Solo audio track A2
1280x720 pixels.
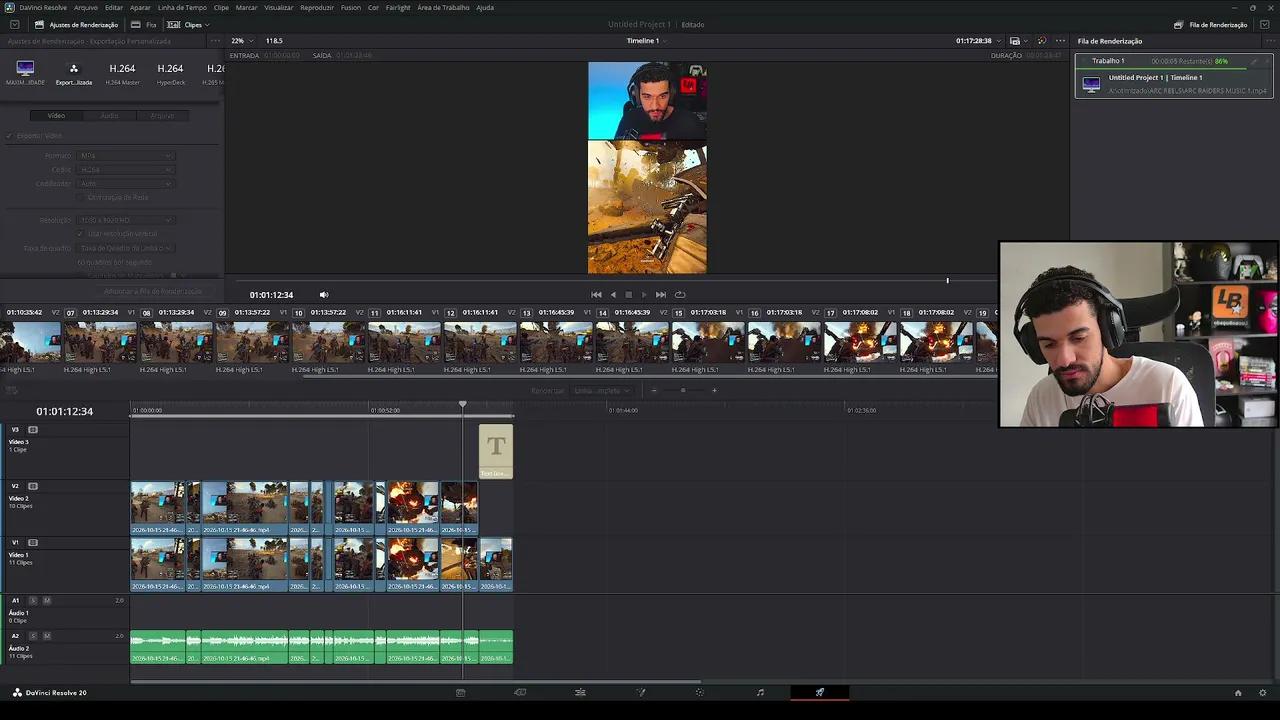(x=33, y=636)
